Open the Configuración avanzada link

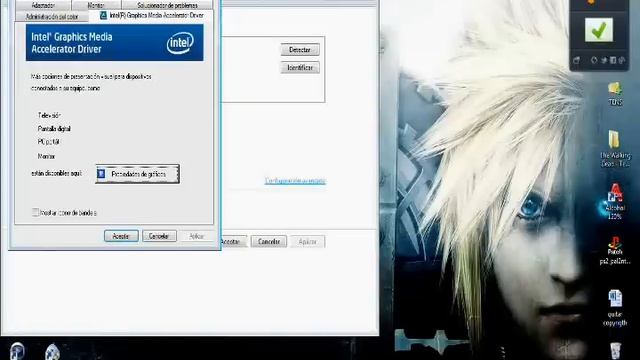(295, 181)
